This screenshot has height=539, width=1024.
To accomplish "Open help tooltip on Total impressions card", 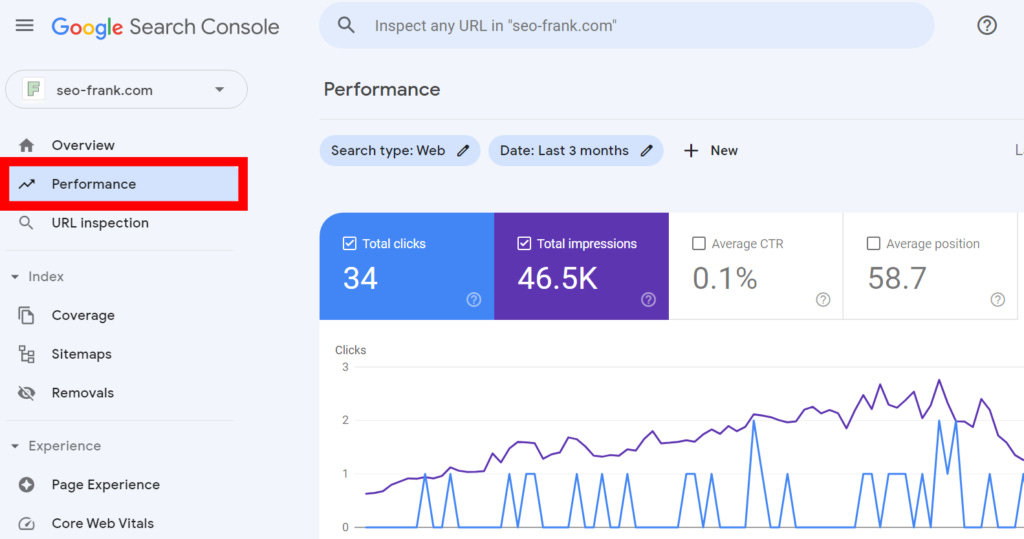I will coord(648,299).
